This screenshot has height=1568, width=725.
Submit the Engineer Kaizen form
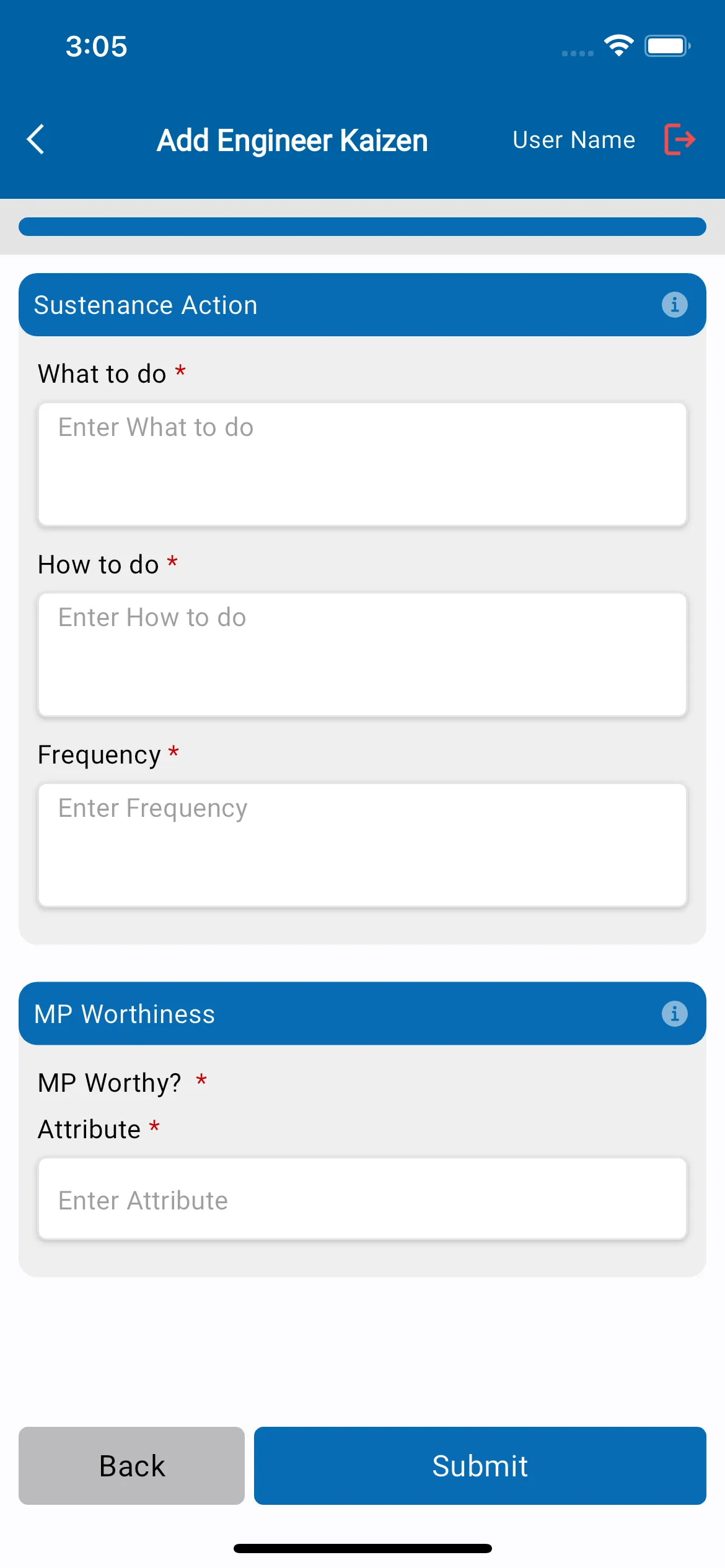pyautogui.click(x=480, y=1466)
